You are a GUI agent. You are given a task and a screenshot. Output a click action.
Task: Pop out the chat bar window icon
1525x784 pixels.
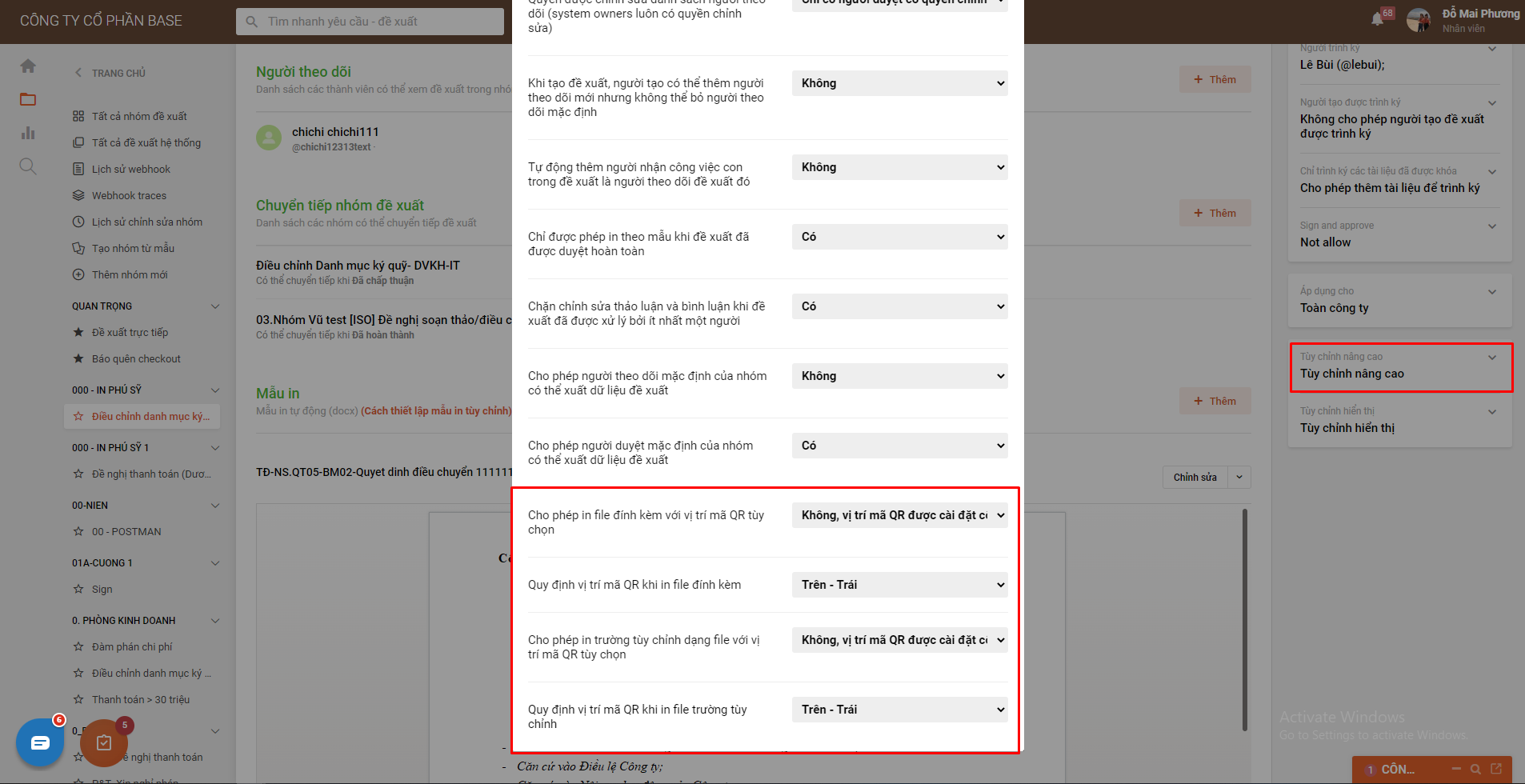coord(1496,769)
